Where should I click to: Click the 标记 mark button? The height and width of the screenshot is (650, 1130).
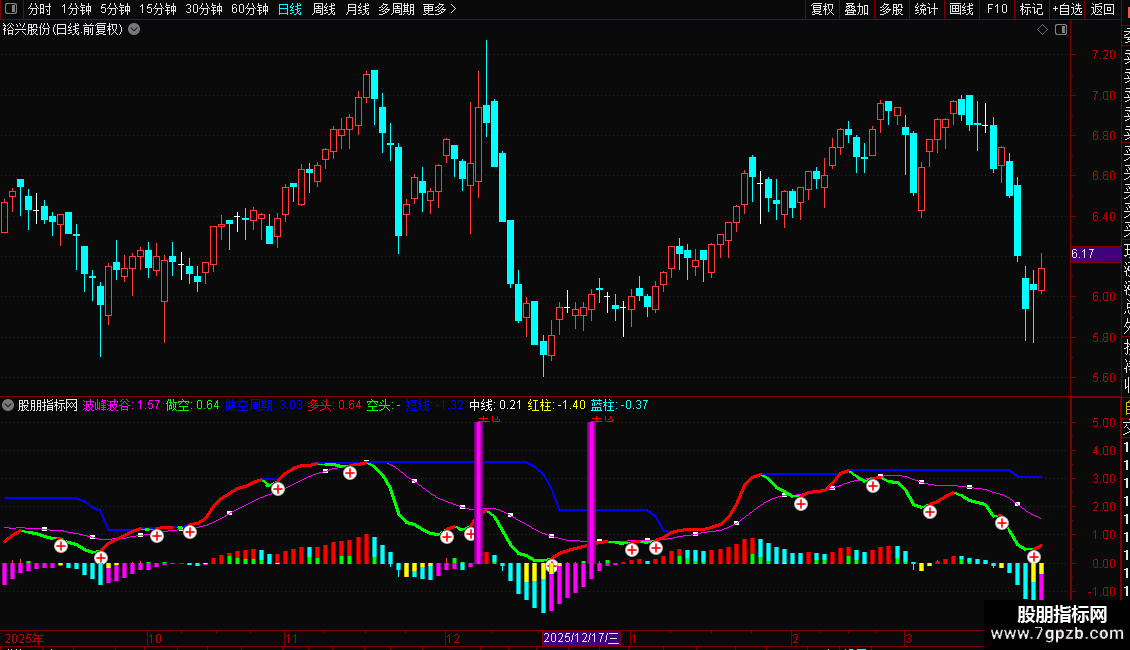1031,9
